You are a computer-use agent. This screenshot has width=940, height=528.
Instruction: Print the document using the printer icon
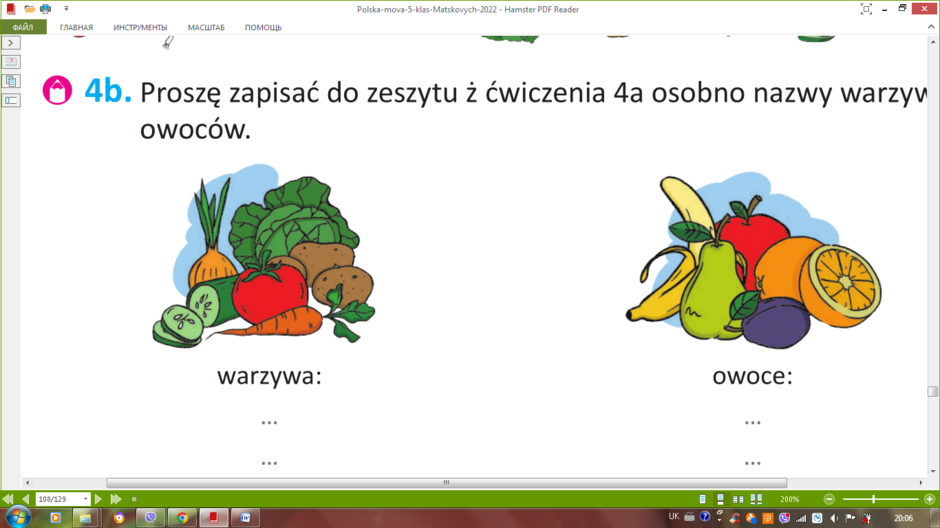pos(46,9)
